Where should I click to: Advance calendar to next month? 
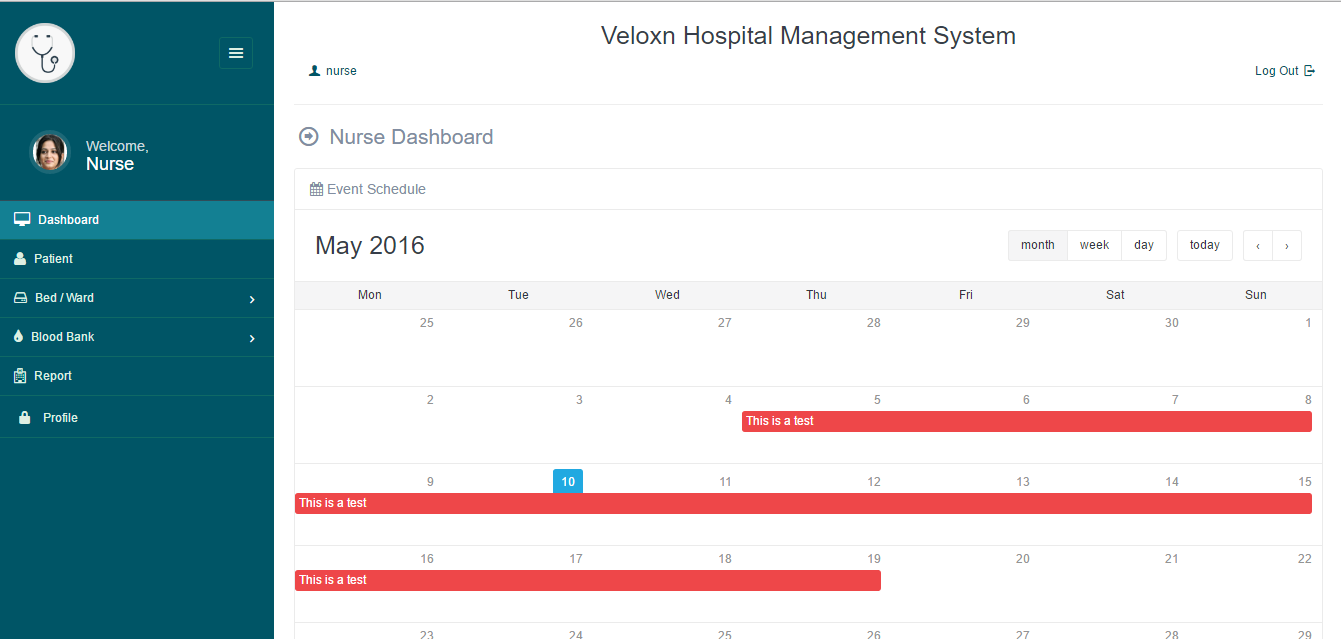click(x=1287, y=246)
